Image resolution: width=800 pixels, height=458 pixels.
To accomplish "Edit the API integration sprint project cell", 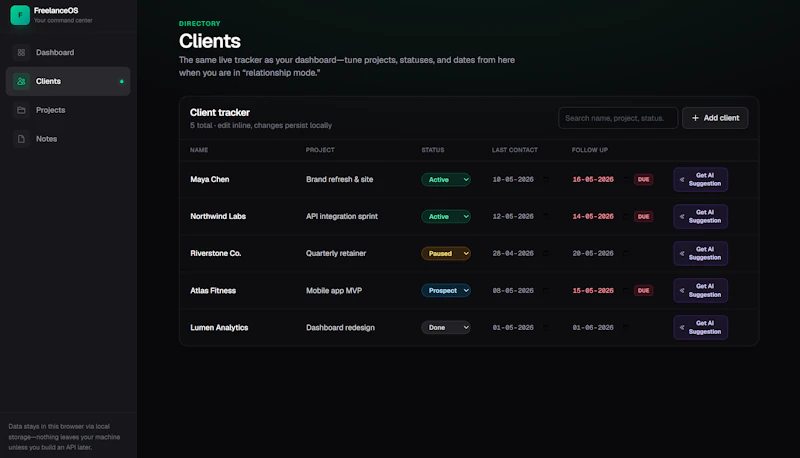I will [342, 216].
